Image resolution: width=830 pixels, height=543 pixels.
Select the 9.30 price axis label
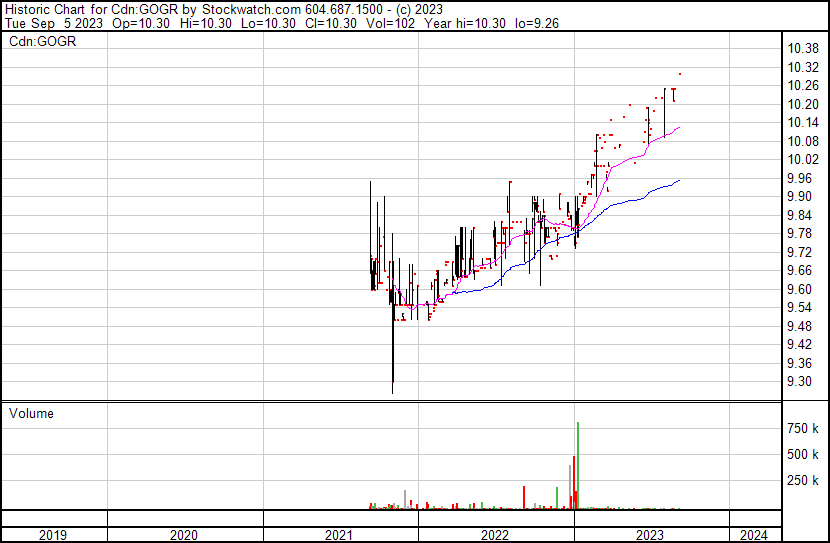click(802, 382)
